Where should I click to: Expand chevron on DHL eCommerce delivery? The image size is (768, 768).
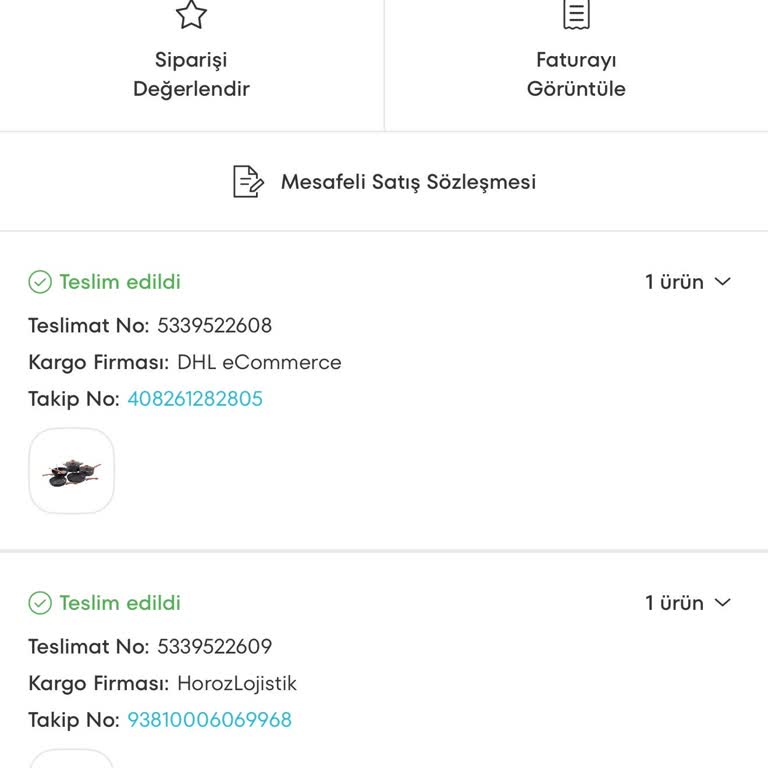[x=723, y=282]
